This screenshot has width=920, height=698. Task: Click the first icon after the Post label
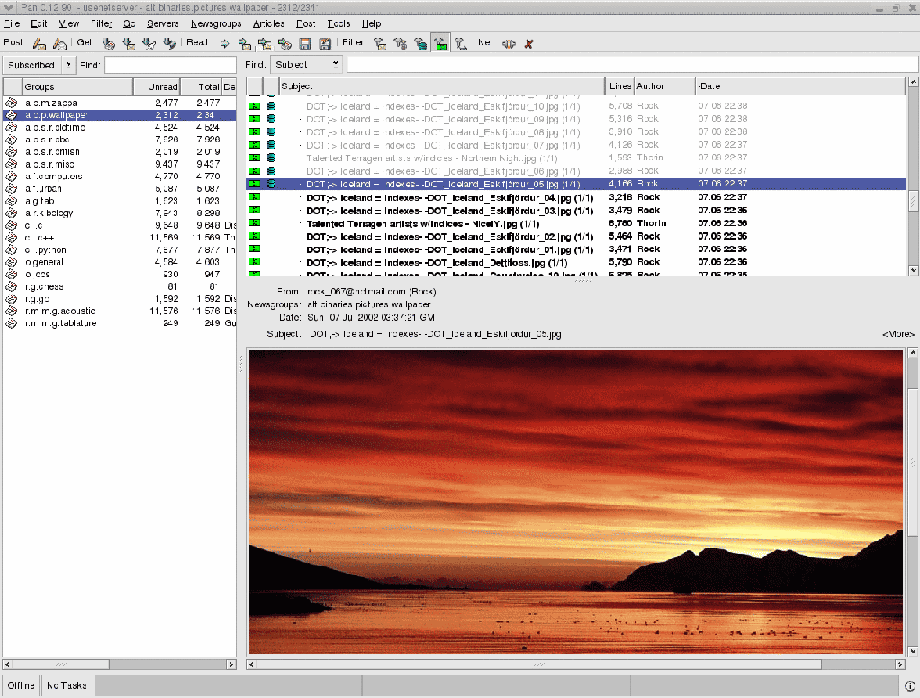click(39, 44)
